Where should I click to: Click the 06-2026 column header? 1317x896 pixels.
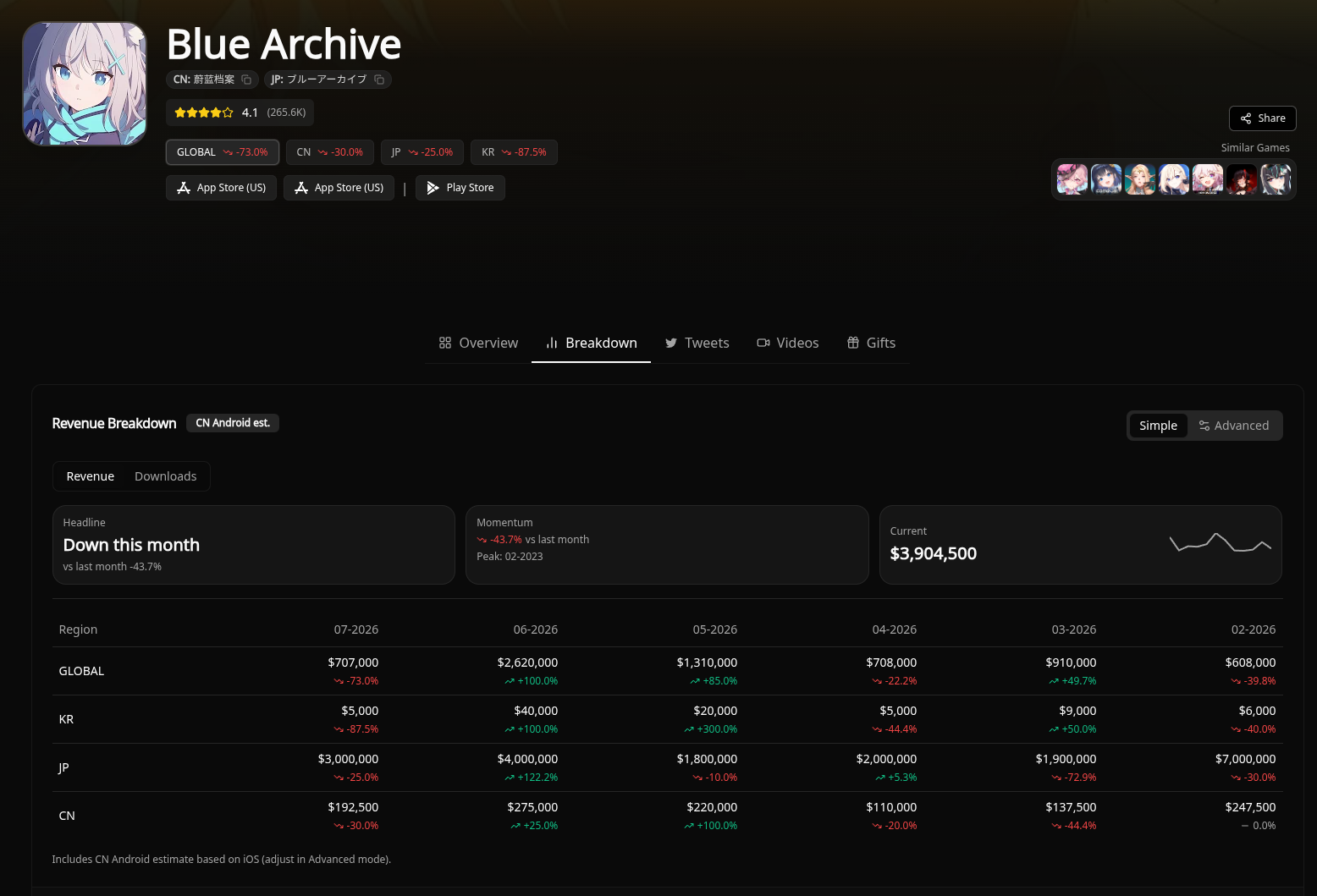point(536,629)
